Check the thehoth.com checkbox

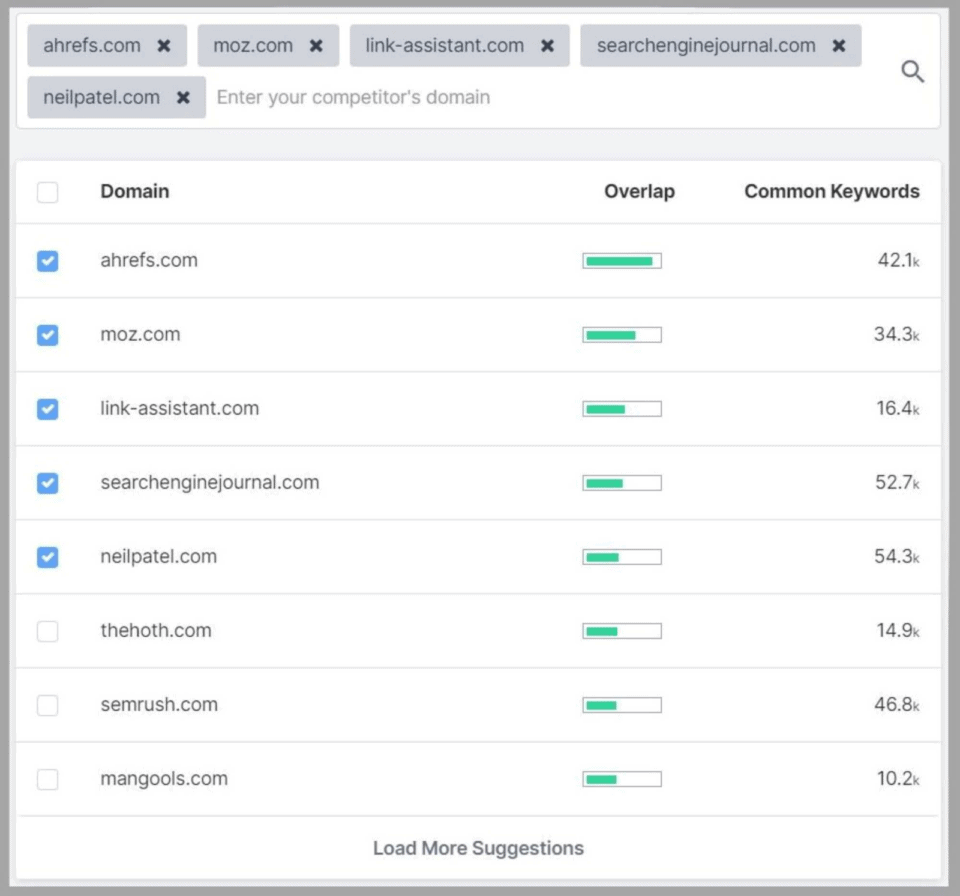[47, 631]
